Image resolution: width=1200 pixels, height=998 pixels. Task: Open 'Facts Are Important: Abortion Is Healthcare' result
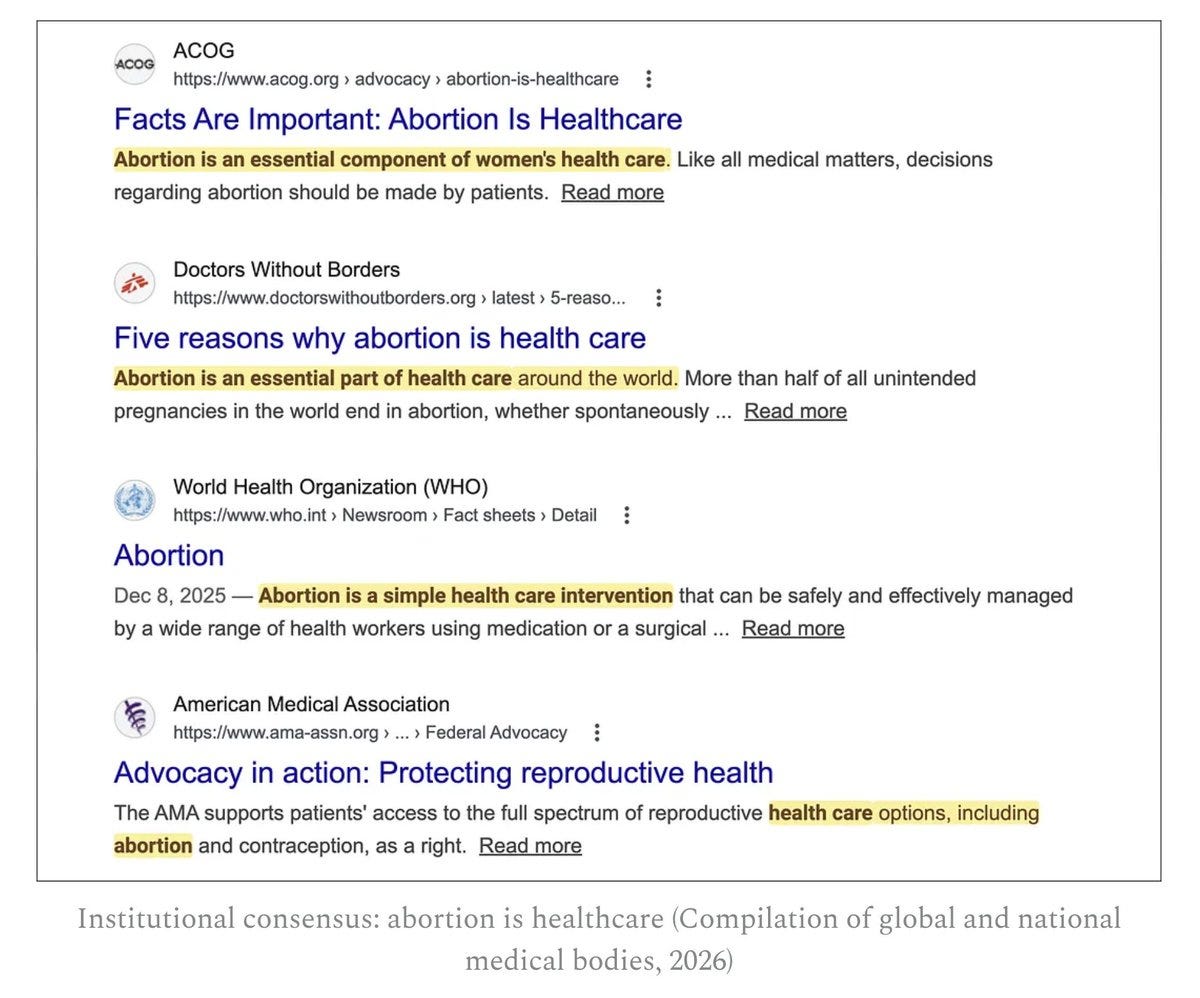point(398,119)
